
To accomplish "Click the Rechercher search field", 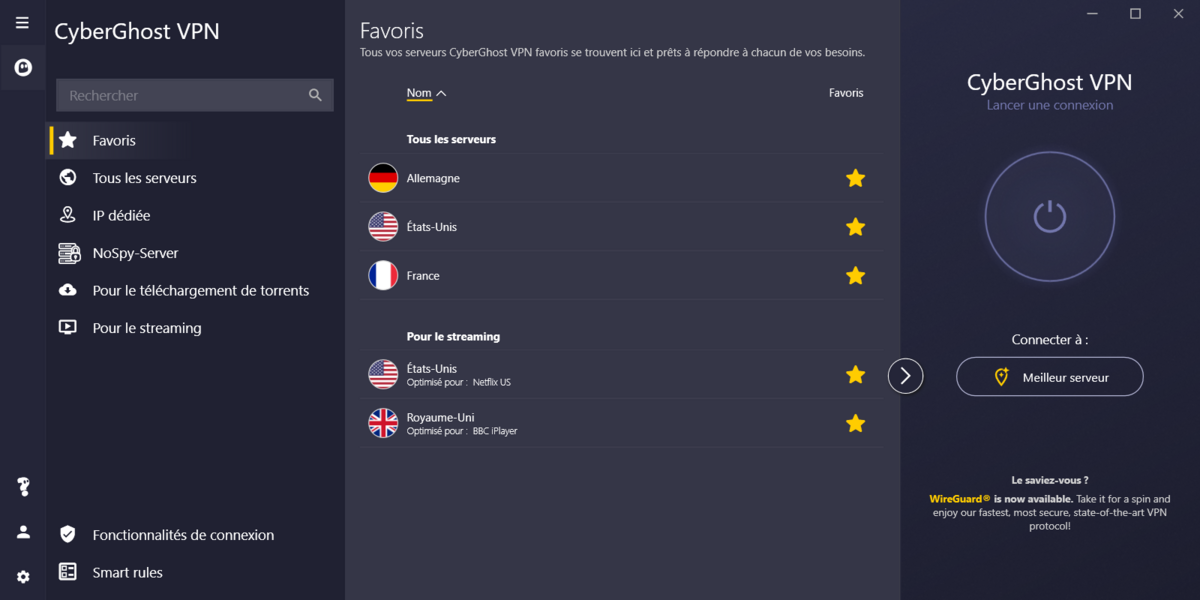I will click(195, 95).
